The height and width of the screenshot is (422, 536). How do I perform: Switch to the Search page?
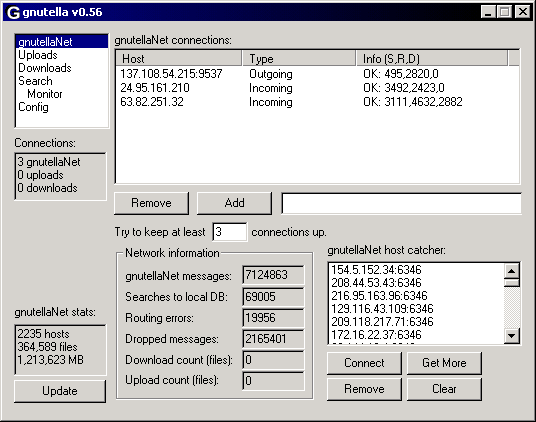click(x=35, y=81)
